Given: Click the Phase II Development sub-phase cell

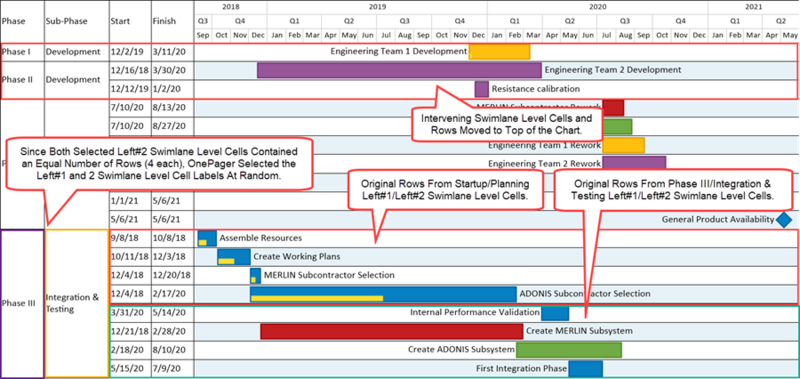Looking at the screenshot, I should [77, 80].
